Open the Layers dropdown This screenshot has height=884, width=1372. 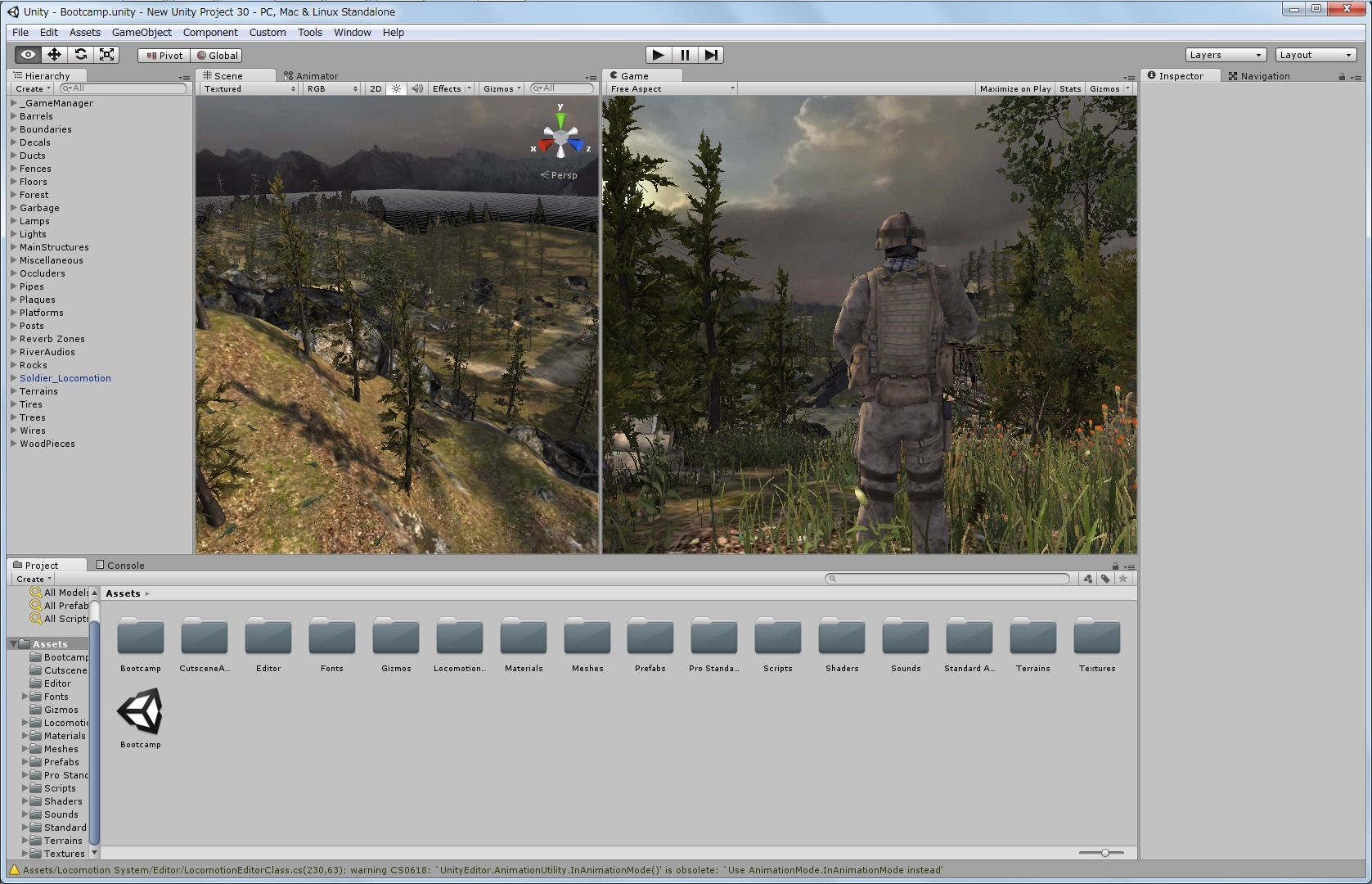coord(1225,55)
